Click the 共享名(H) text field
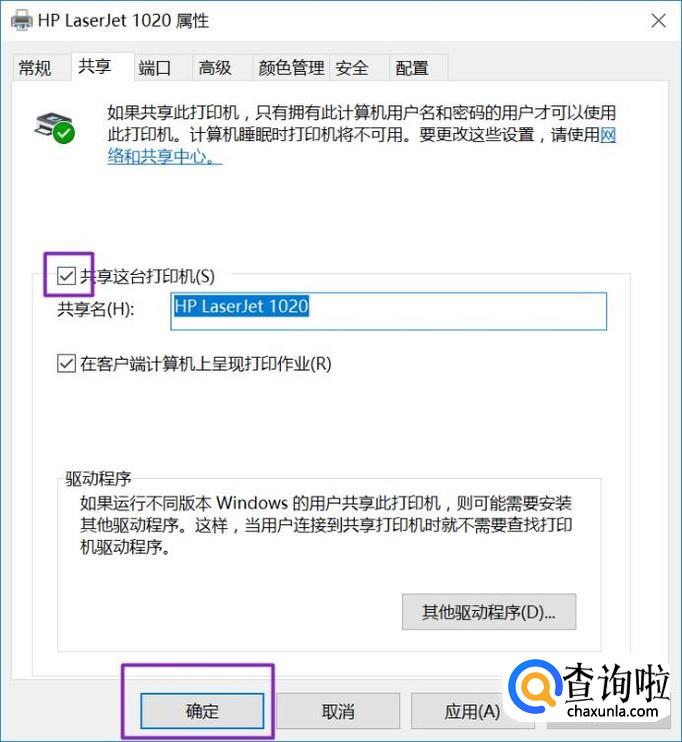 click(389, 311)
